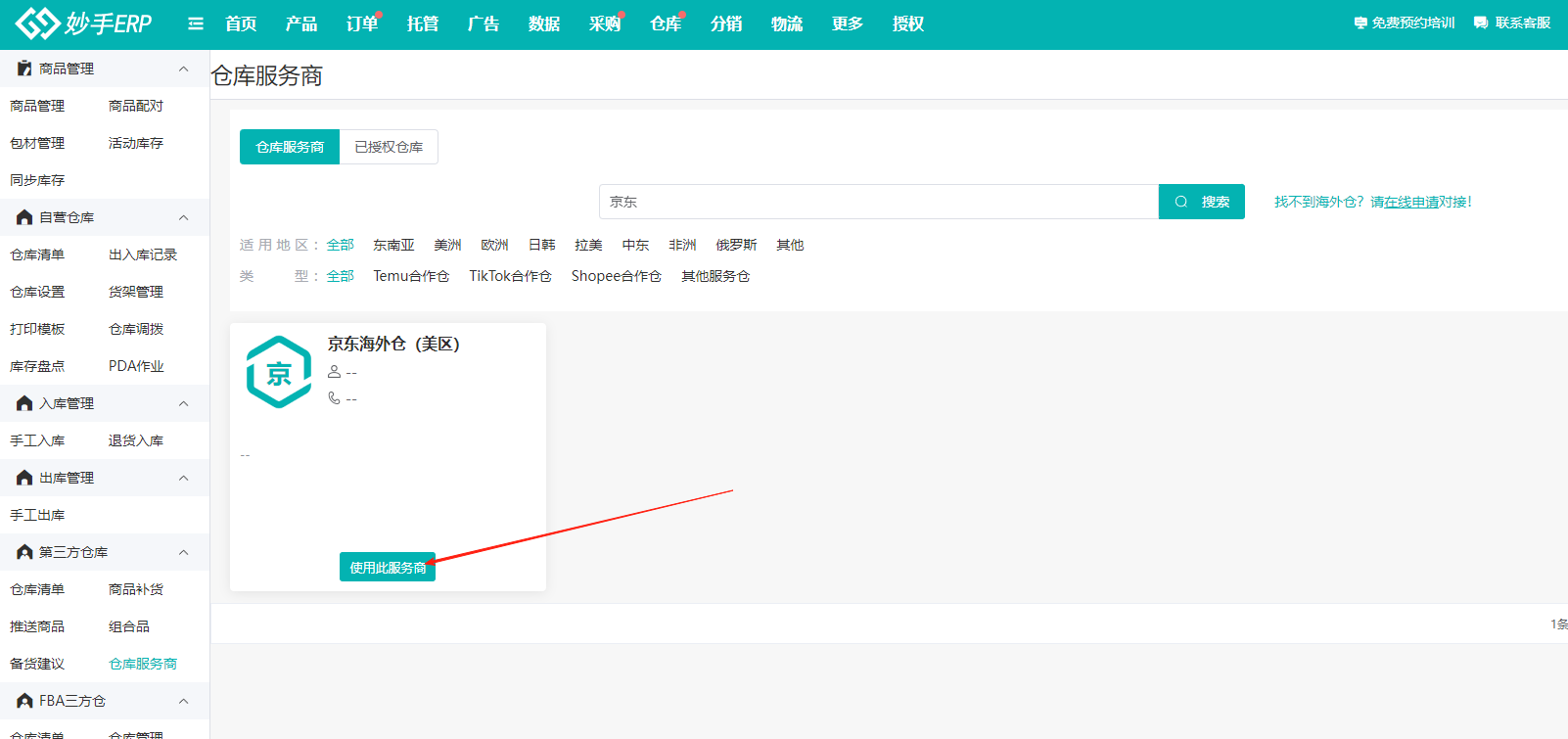This screenshot has height=739, width=1568.
Task: Open the 仓库 top menu
Action: click(x=666, y=23)
